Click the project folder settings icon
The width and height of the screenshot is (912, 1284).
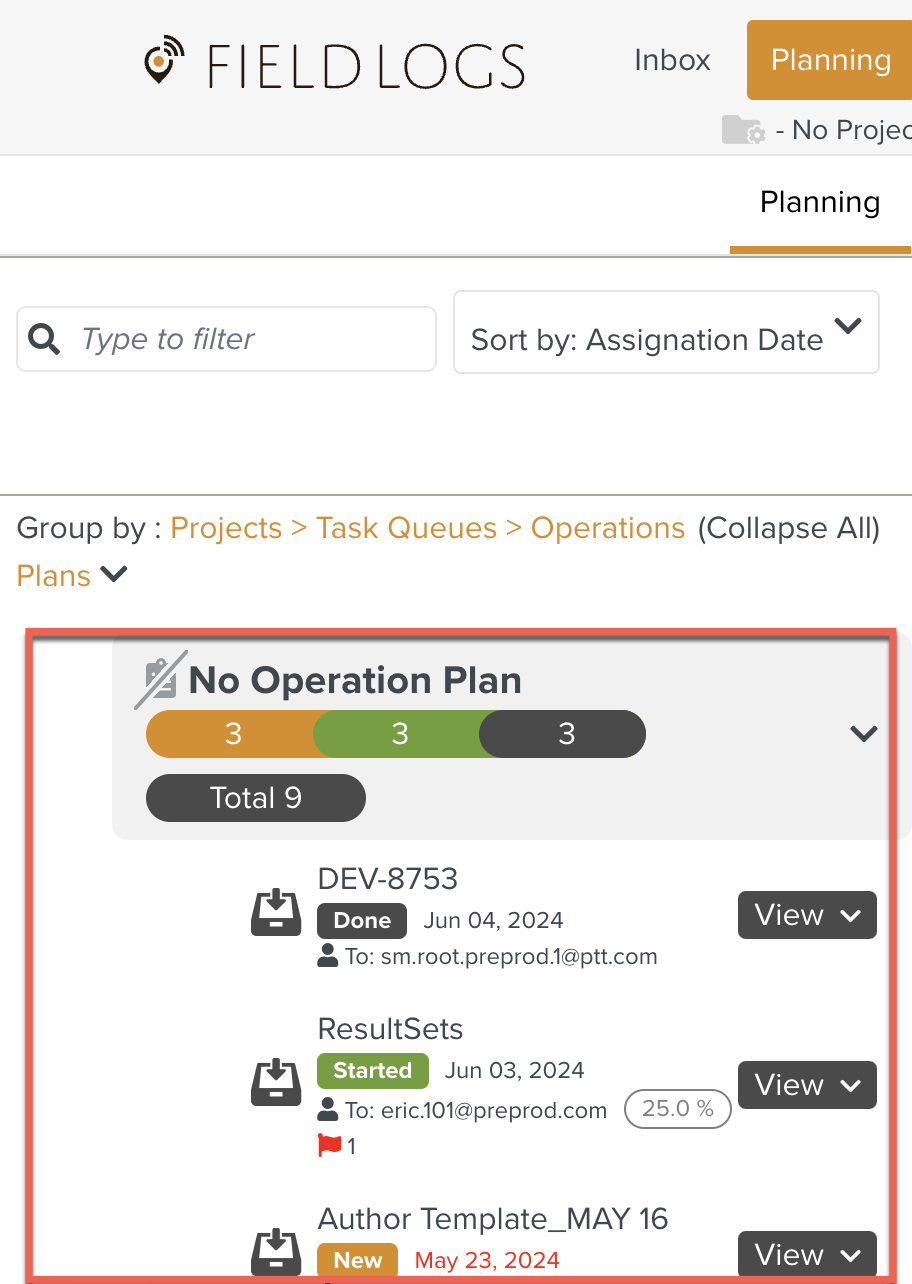743,130
